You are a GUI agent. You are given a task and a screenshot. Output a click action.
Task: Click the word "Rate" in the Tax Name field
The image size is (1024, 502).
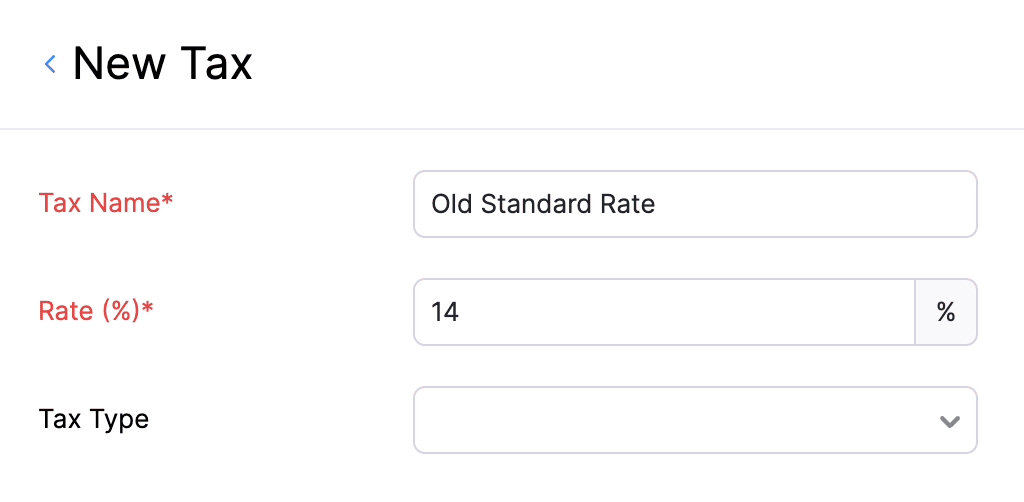(x=630, y=205)
